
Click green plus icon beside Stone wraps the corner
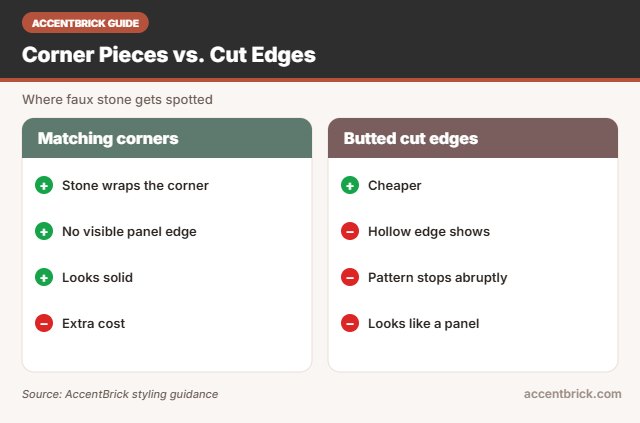[x=44, y=185]
